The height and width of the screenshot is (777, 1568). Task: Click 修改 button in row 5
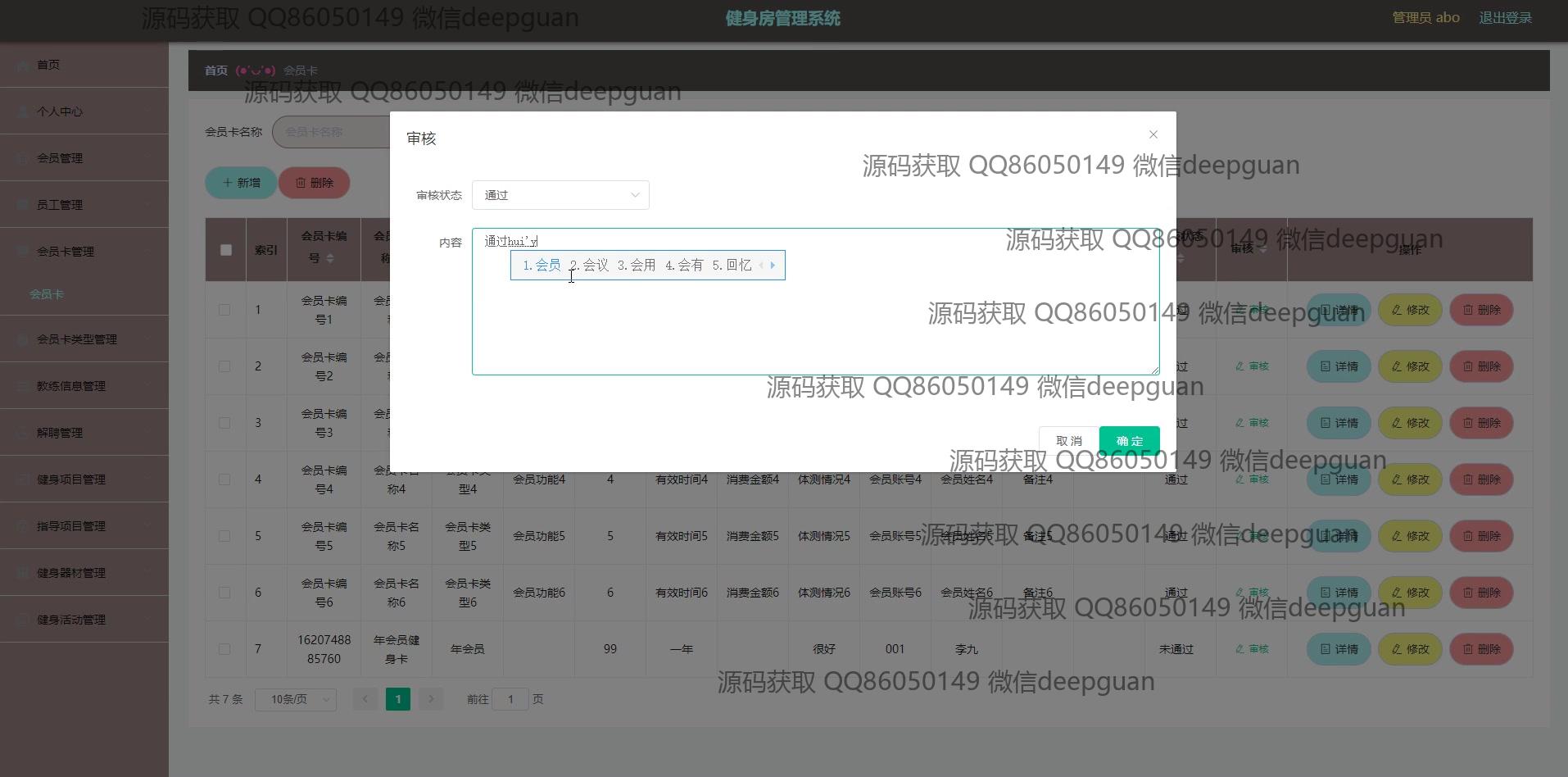[1410, 536]
